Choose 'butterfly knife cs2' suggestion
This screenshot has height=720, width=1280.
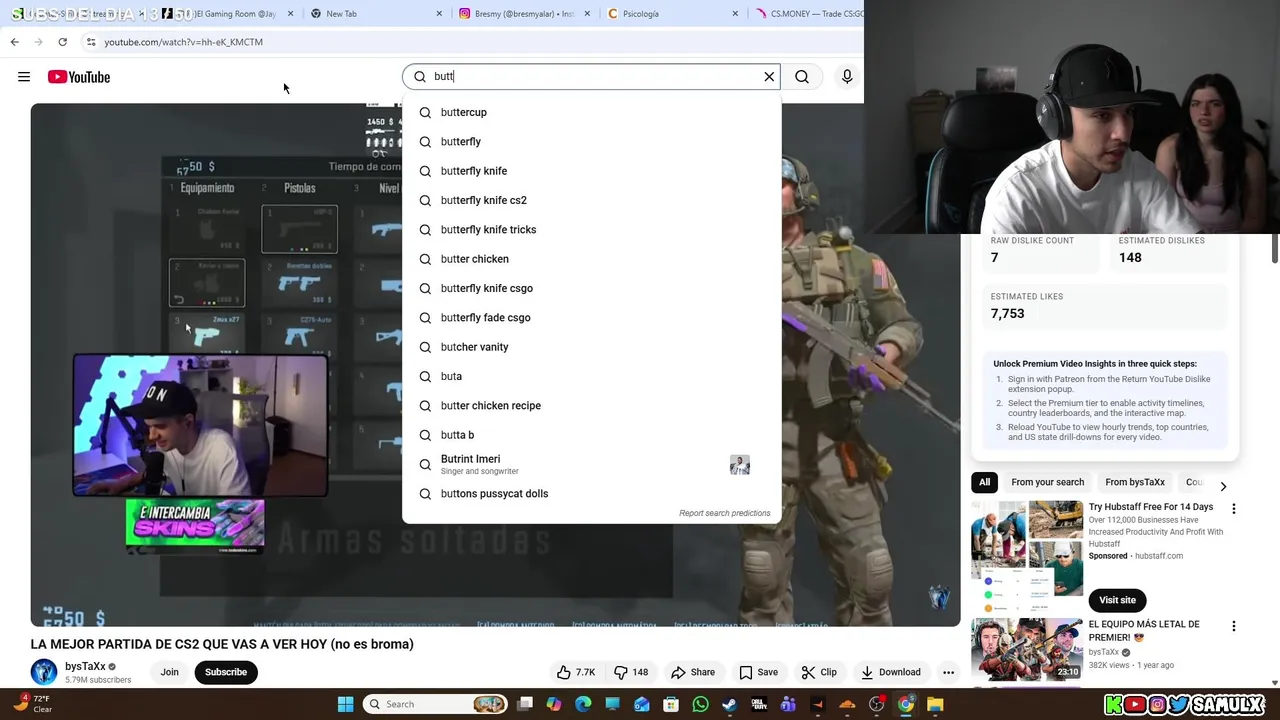[x=591, y=200]
